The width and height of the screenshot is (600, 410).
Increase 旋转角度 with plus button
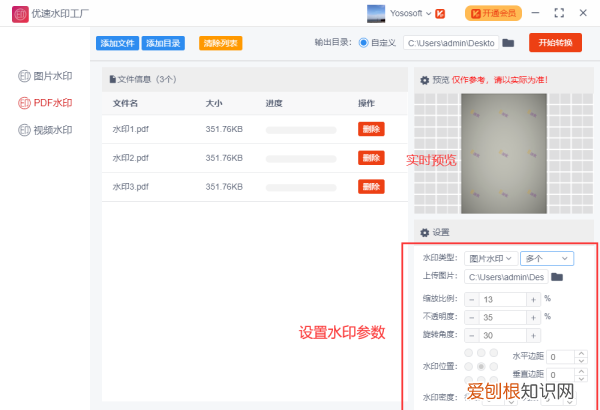pos(533,336)
